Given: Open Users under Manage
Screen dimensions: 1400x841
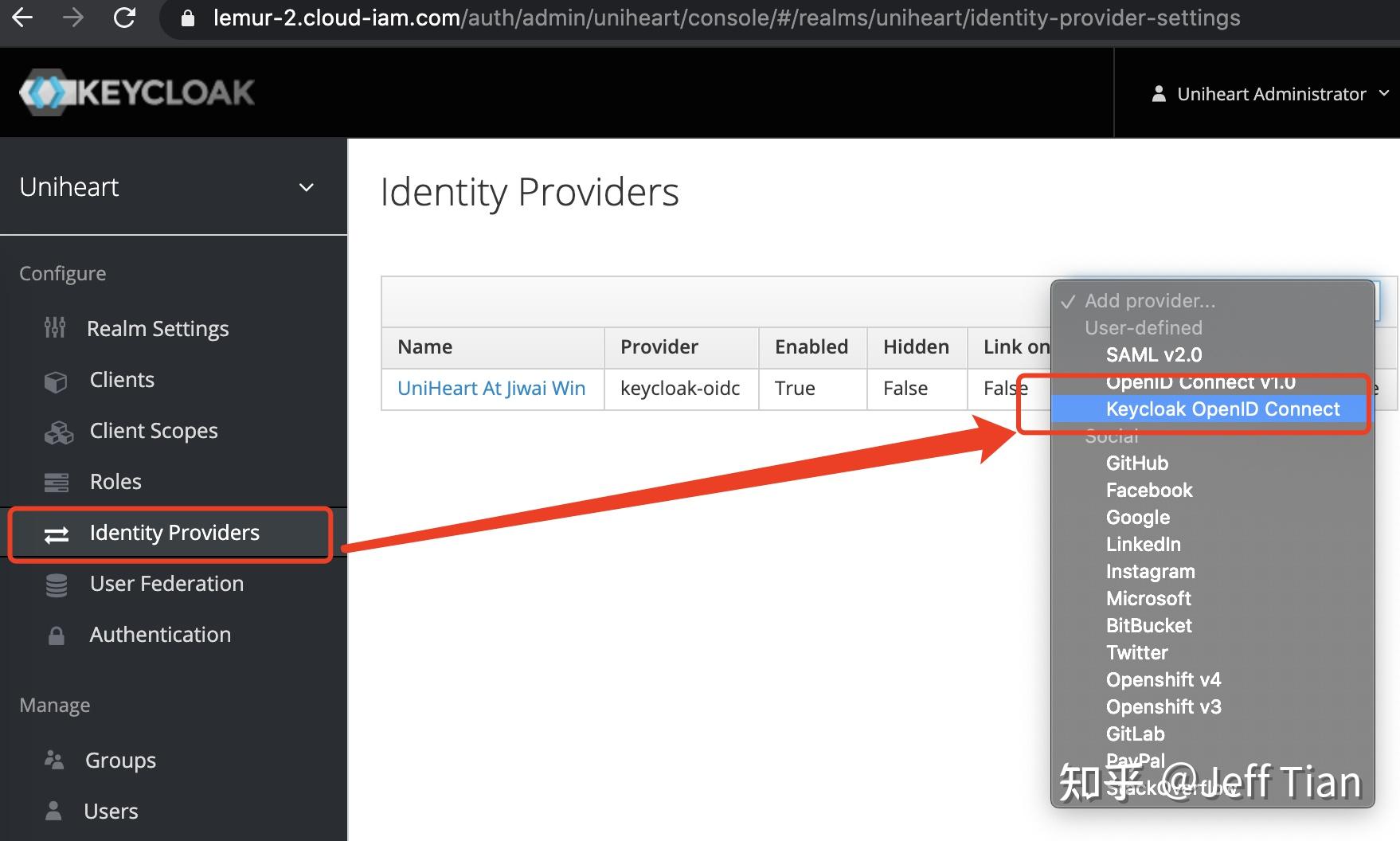Looking at the screenshot, I should click(111, 811).
